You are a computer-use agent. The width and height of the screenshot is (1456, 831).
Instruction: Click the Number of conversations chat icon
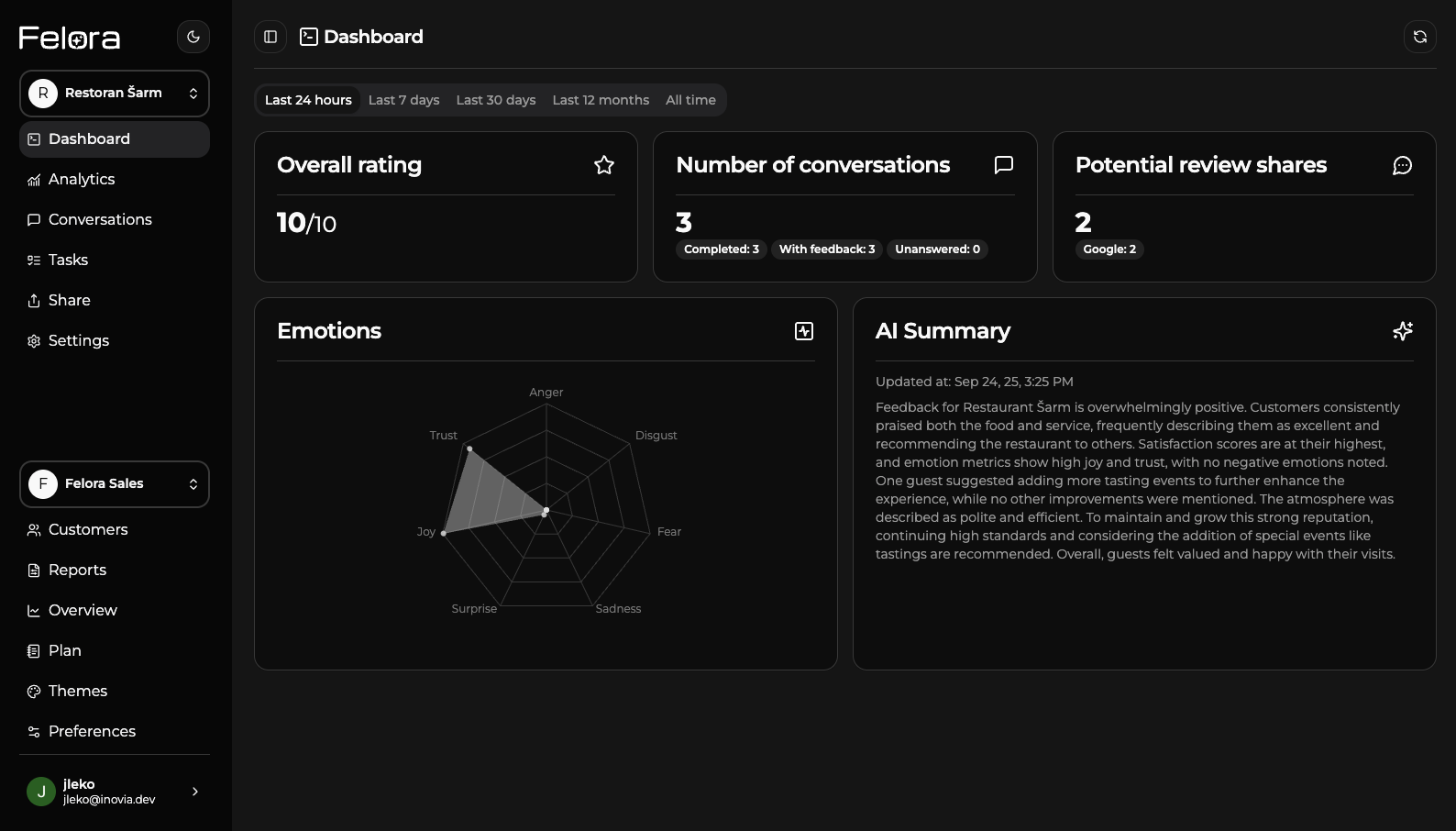tap(1003, 165)
